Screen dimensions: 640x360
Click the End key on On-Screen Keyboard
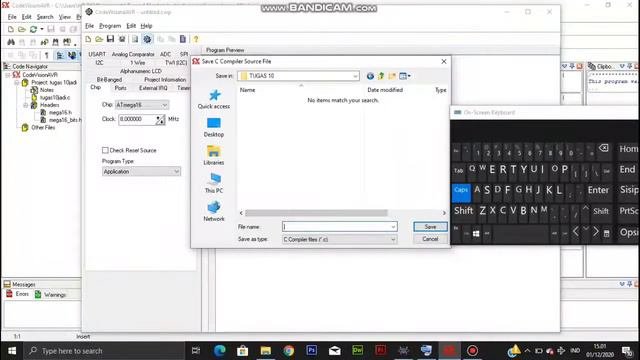coord(627,169)
